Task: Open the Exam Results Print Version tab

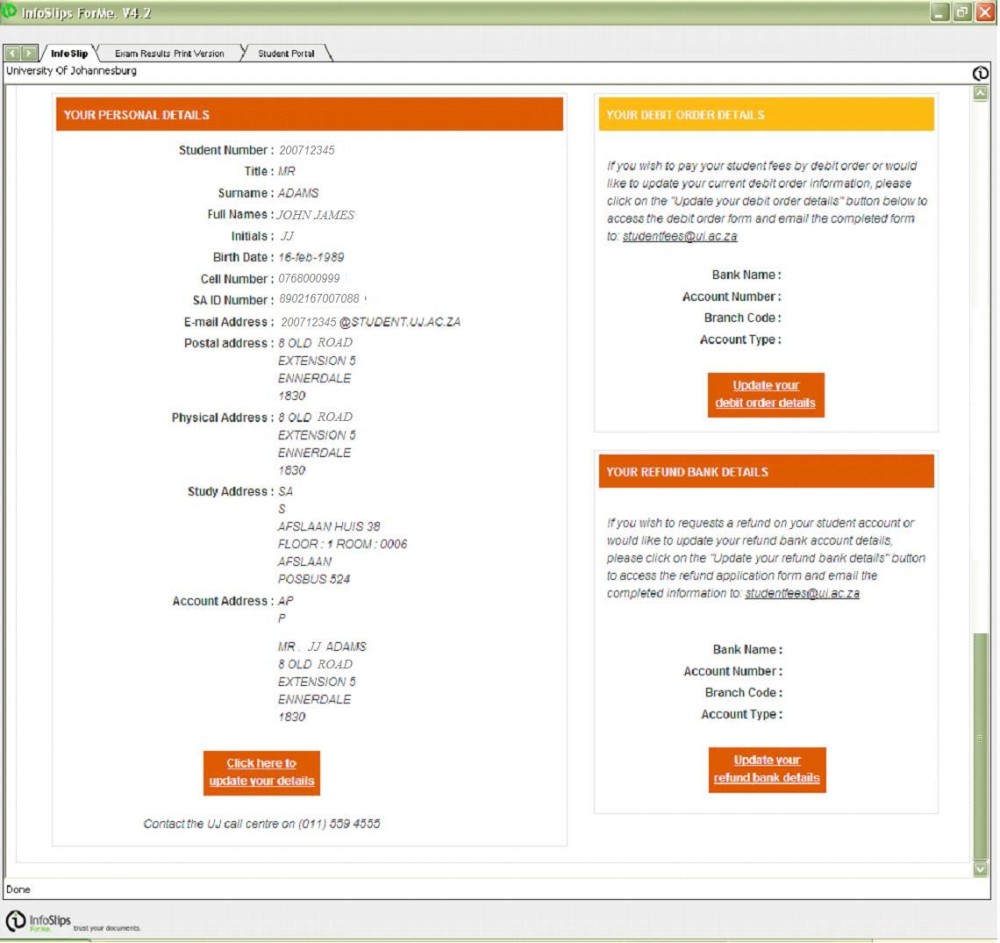Action: point(169,53)
